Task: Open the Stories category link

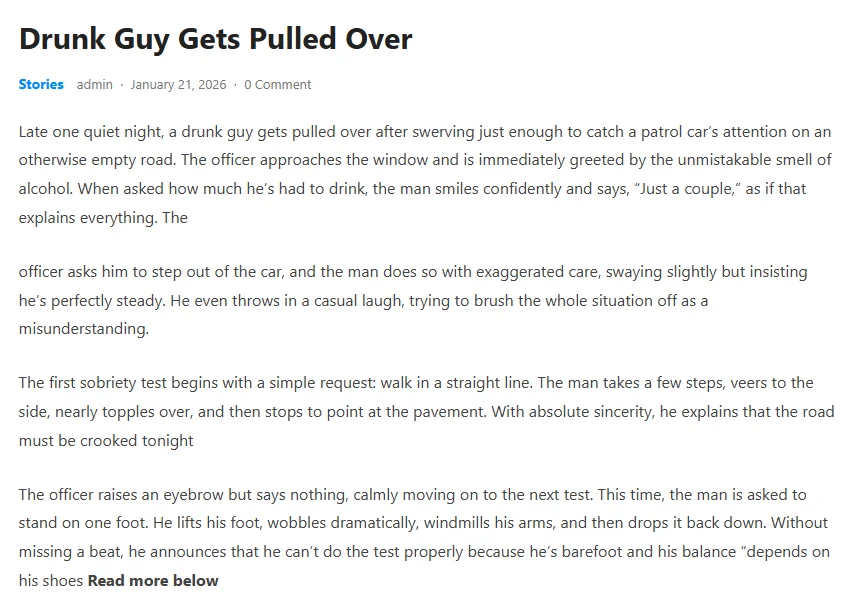Action: click(x=41, y=85)
